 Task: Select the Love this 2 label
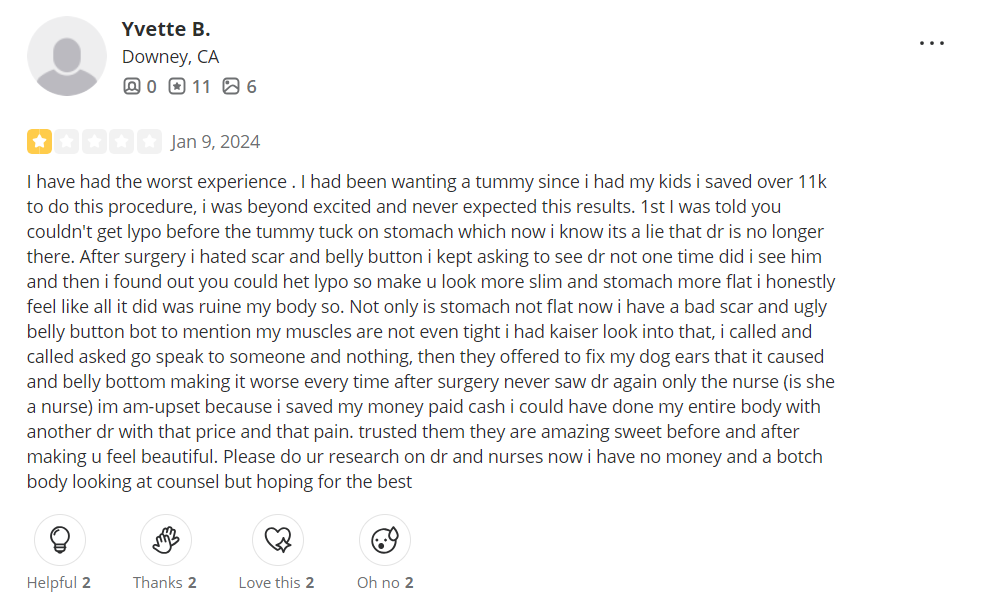coord(277,582)
